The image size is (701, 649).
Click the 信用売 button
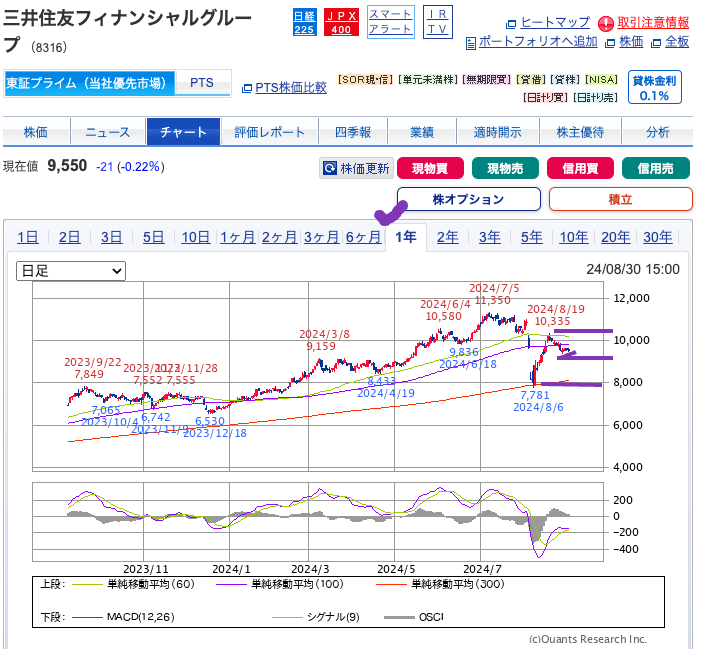click(655, 168)
